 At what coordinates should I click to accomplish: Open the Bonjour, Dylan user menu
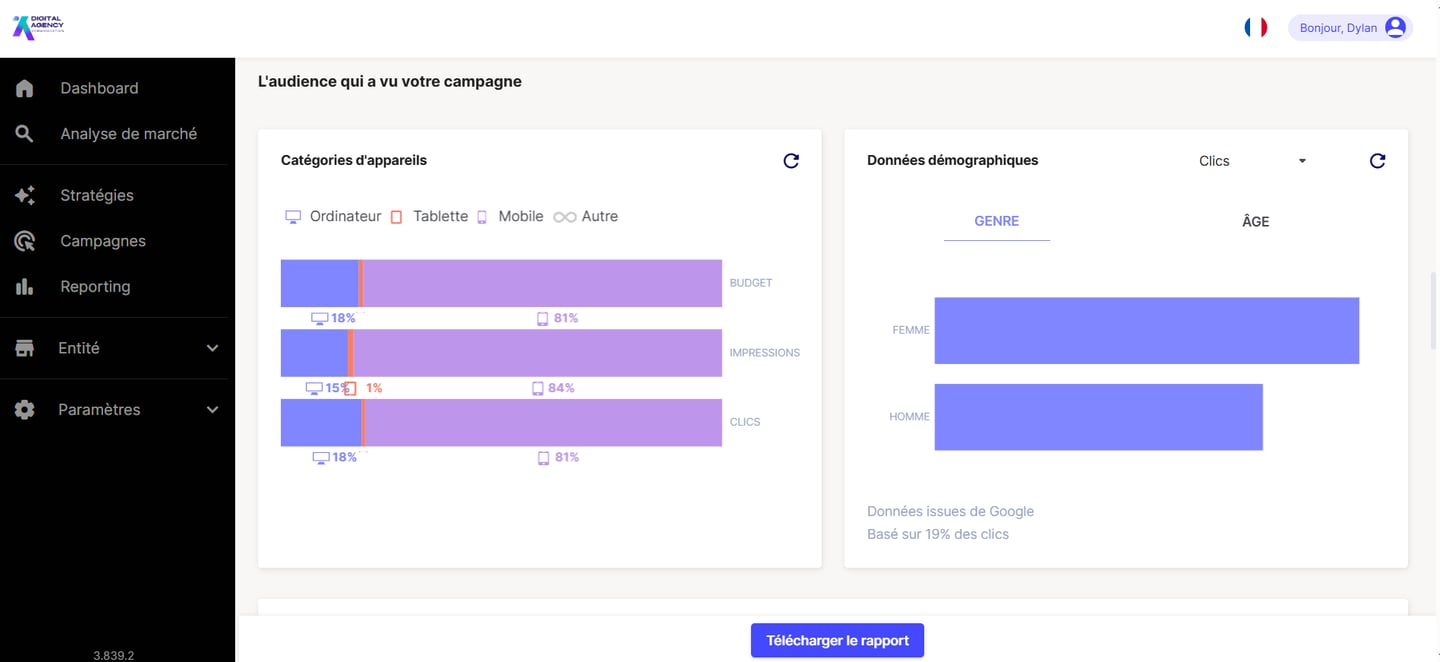(1351, 28)
